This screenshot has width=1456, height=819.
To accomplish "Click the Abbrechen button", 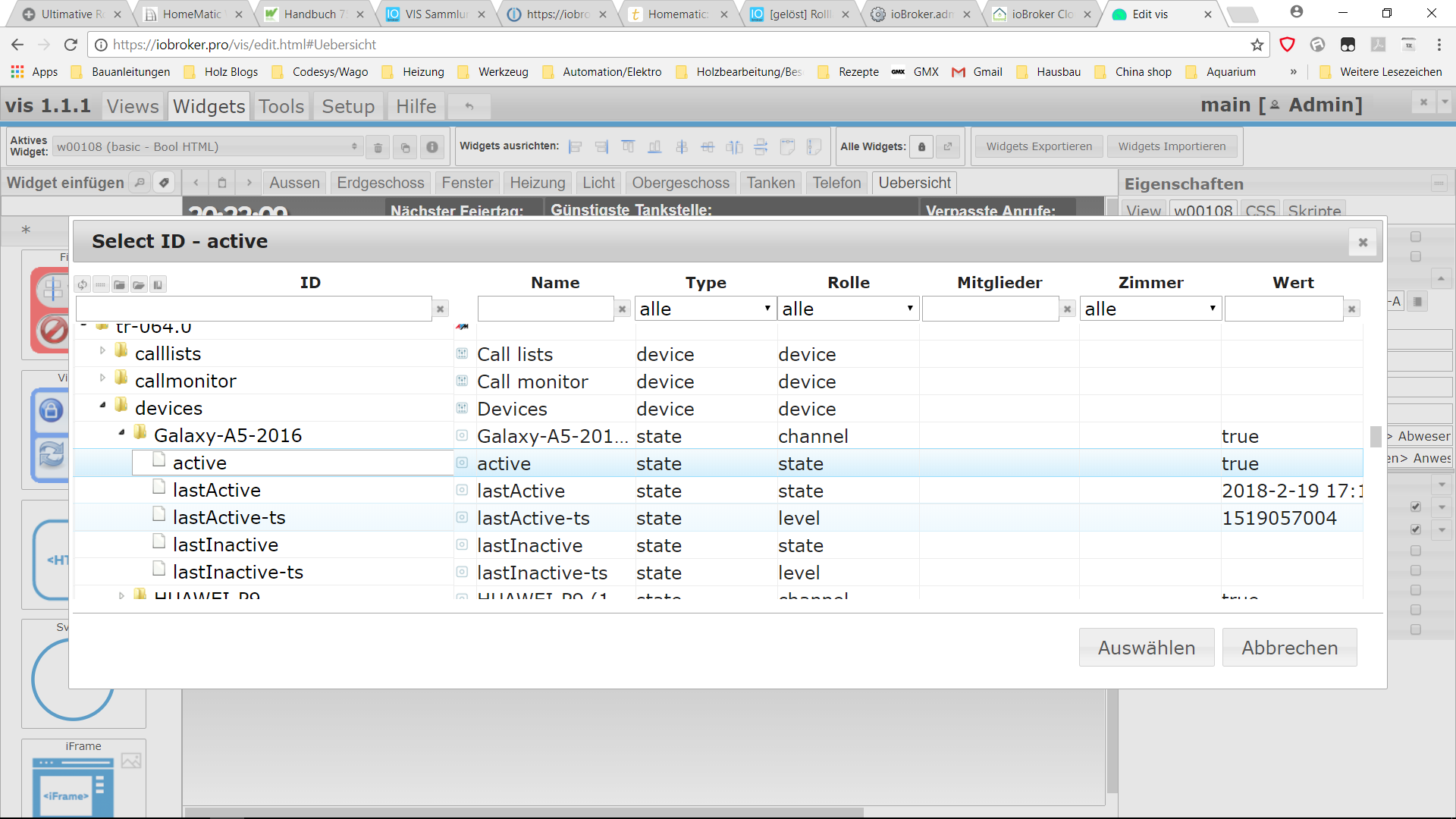I will 1289,648.
